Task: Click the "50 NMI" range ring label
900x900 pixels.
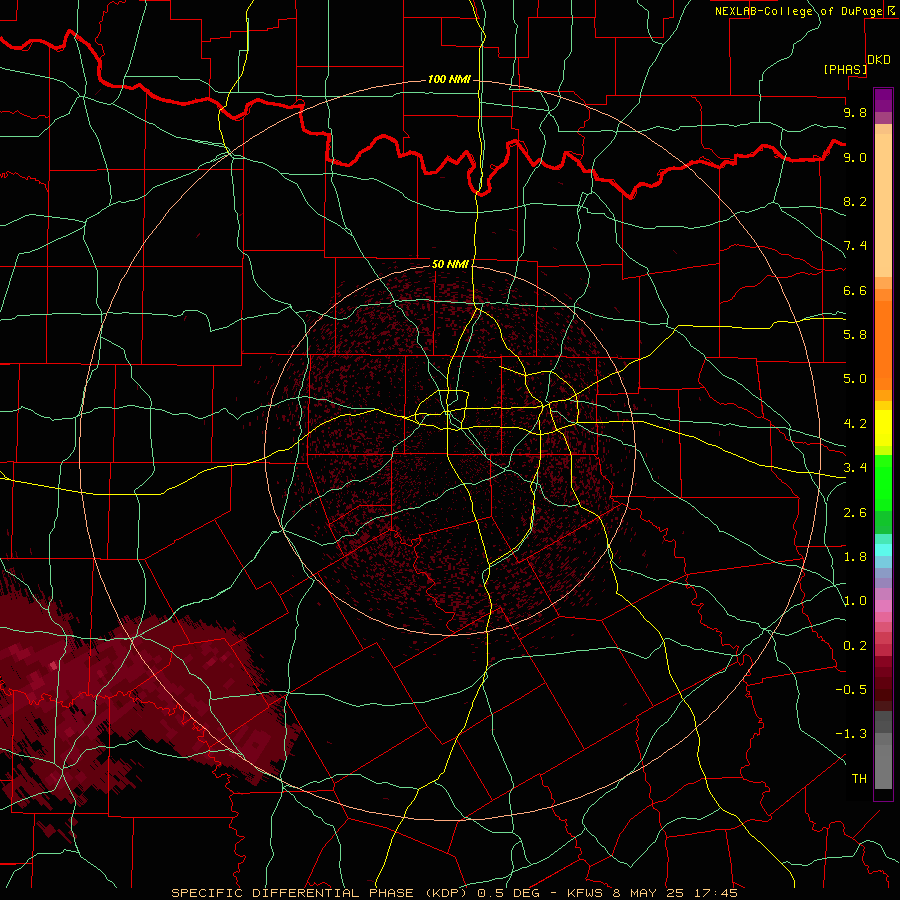Action: pyautogui.click(x=450, y=264)
